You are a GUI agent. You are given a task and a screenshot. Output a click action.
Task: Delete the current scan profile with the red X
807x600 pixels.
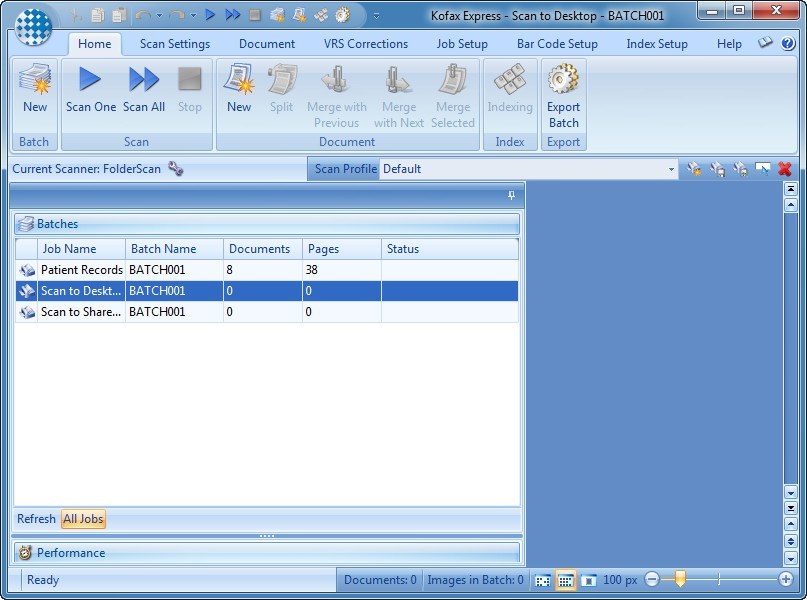[x=784, y=168]
